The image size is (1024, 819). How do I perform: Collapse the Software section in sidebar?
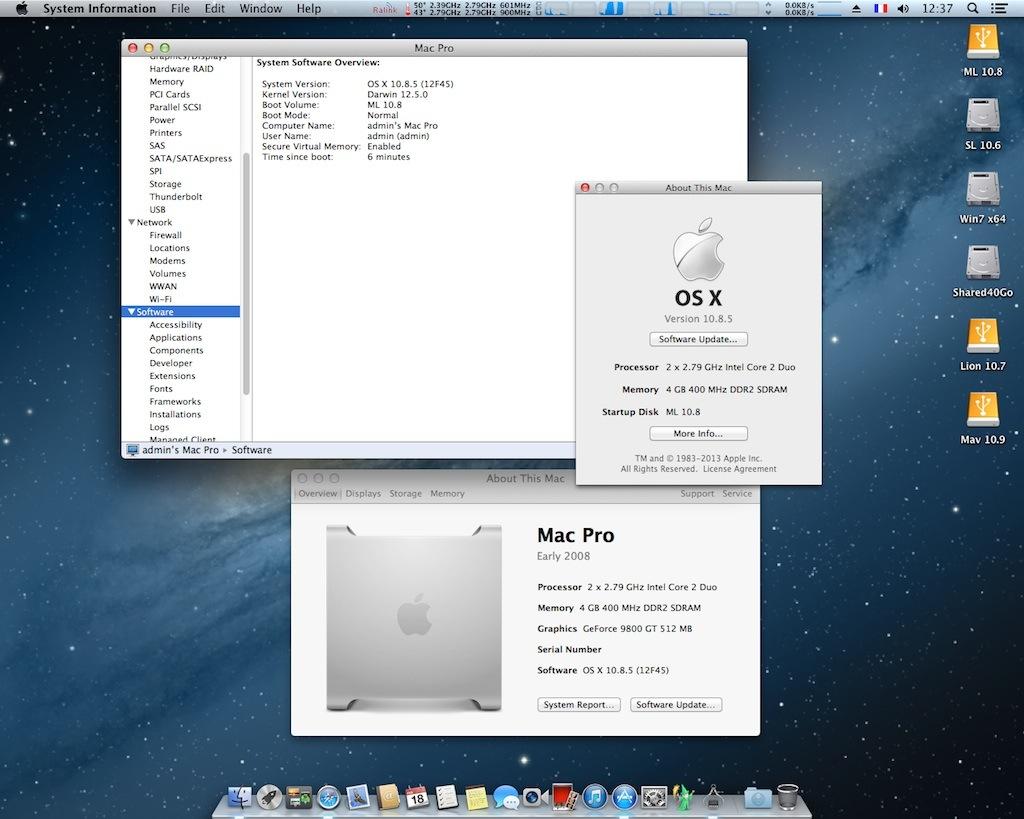(130, 312)
